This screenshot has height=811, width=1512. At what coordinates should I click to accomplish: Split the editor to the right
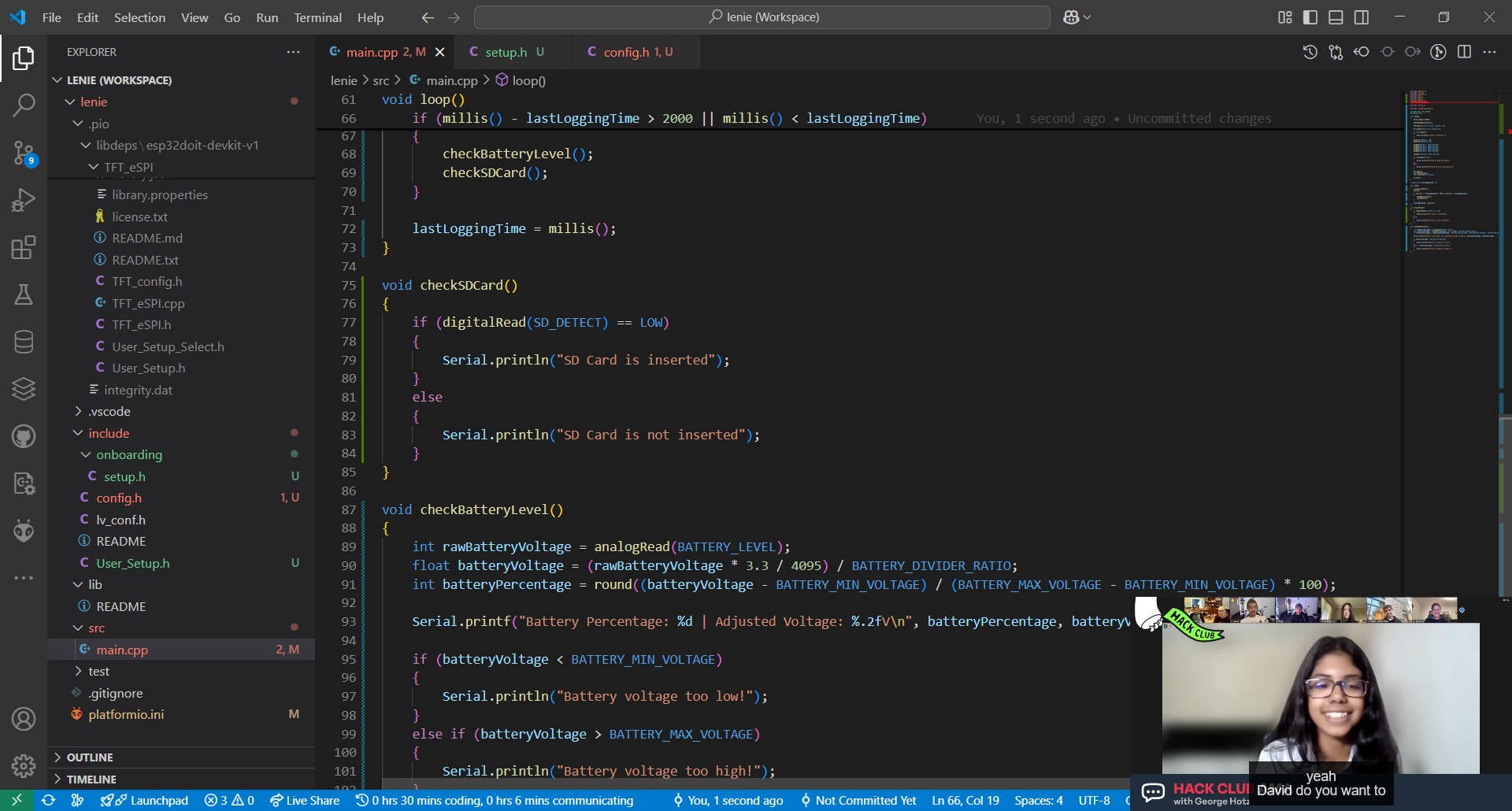(x=1464, y=52)
